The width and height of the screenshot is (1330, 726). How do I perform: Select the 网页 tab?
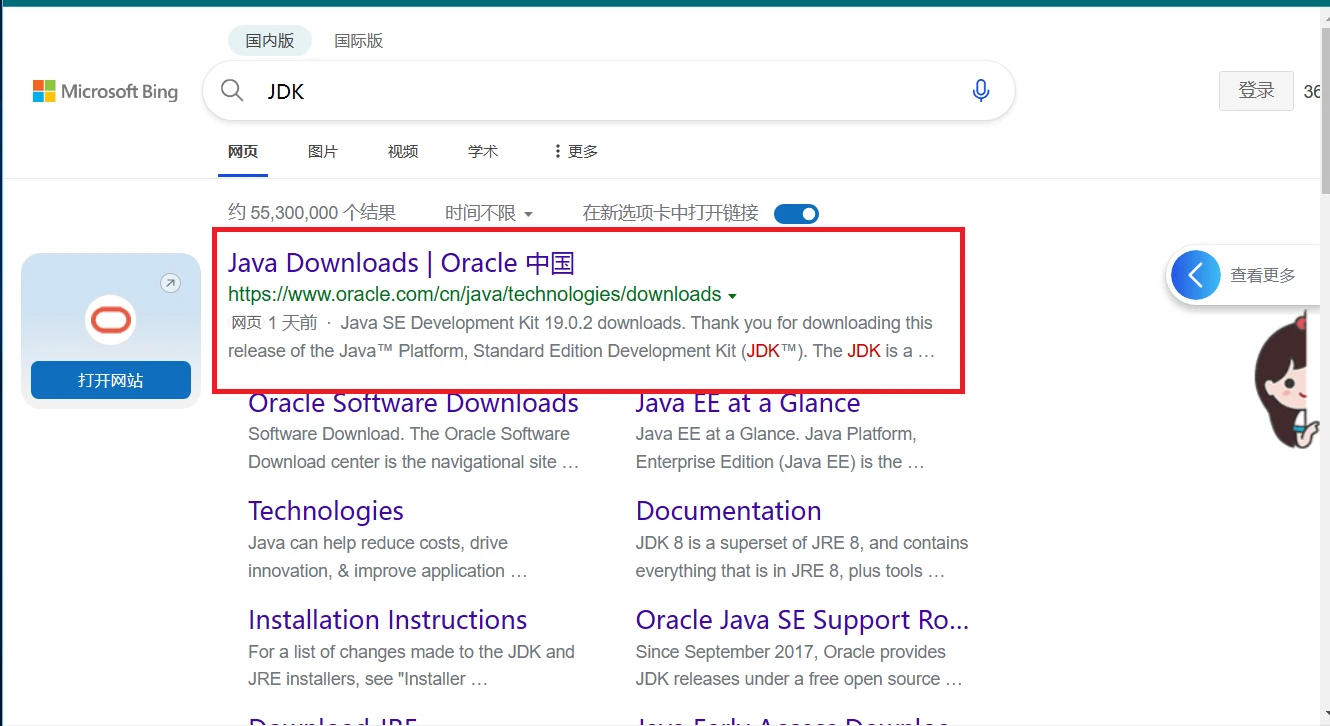pos(243,151)
